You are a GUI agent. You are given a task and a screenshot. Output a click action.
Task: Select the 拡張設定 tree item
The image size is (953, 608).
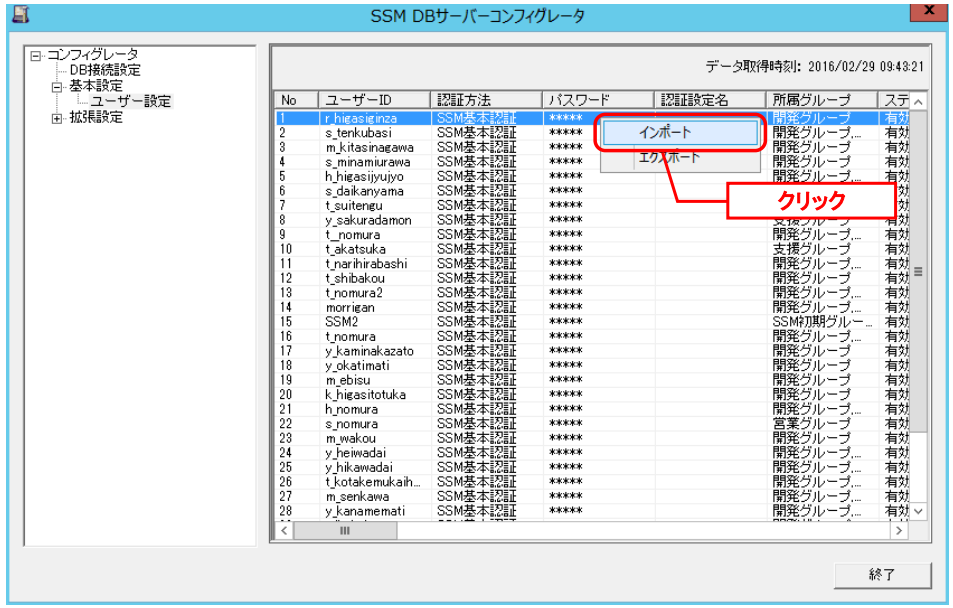click(x=96, y=117)
